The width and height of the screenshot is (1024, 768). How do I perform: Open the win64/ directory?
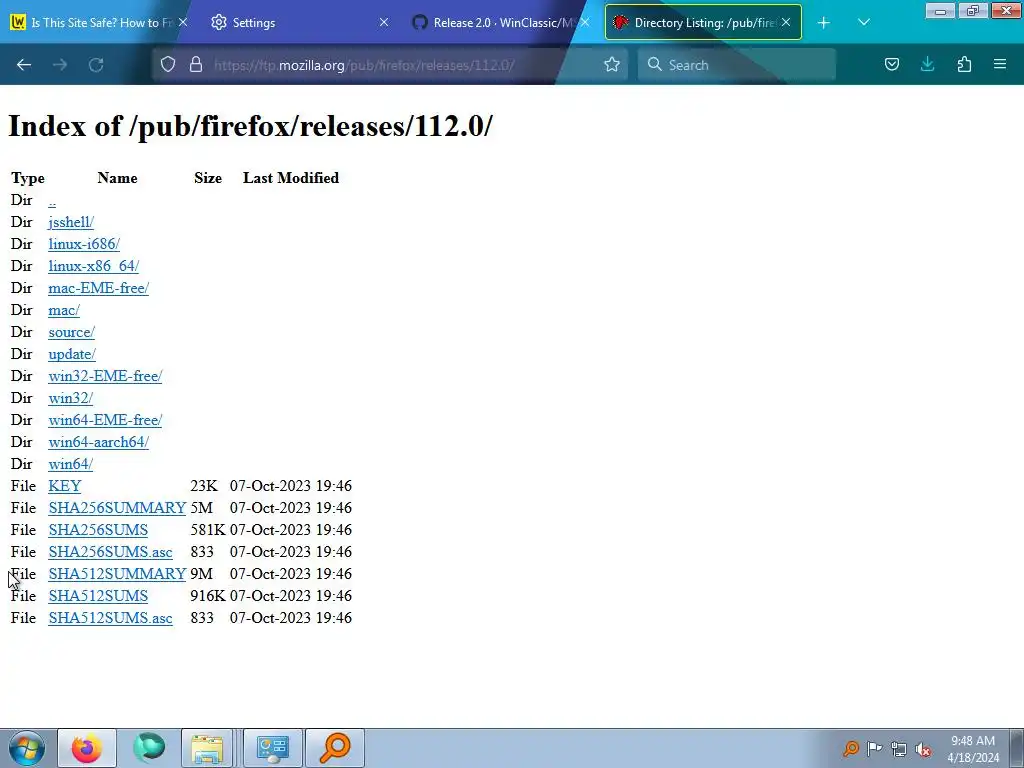coord(71,464)
